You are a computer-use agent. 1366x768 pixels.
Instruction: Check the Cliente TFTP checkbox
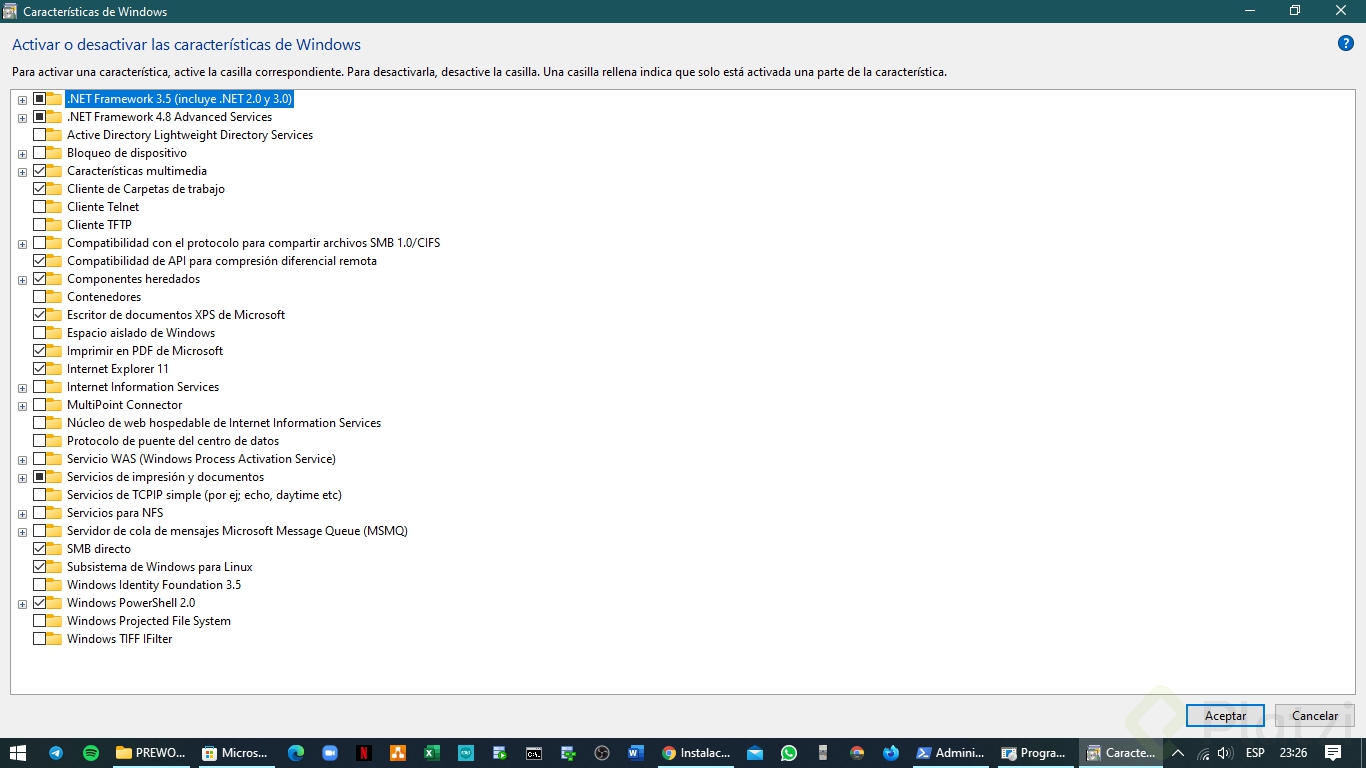(x=39, y=225)
